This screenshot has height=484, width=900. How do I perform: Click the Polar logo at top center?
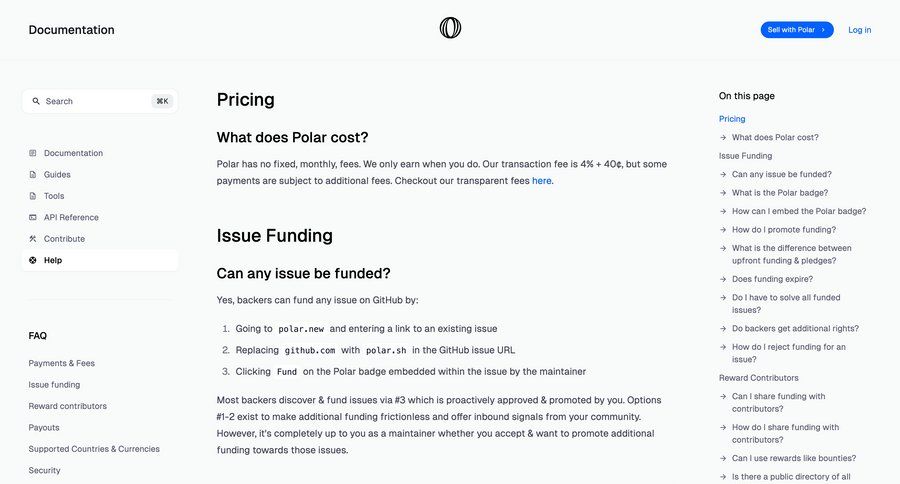(x=450, y=29)
